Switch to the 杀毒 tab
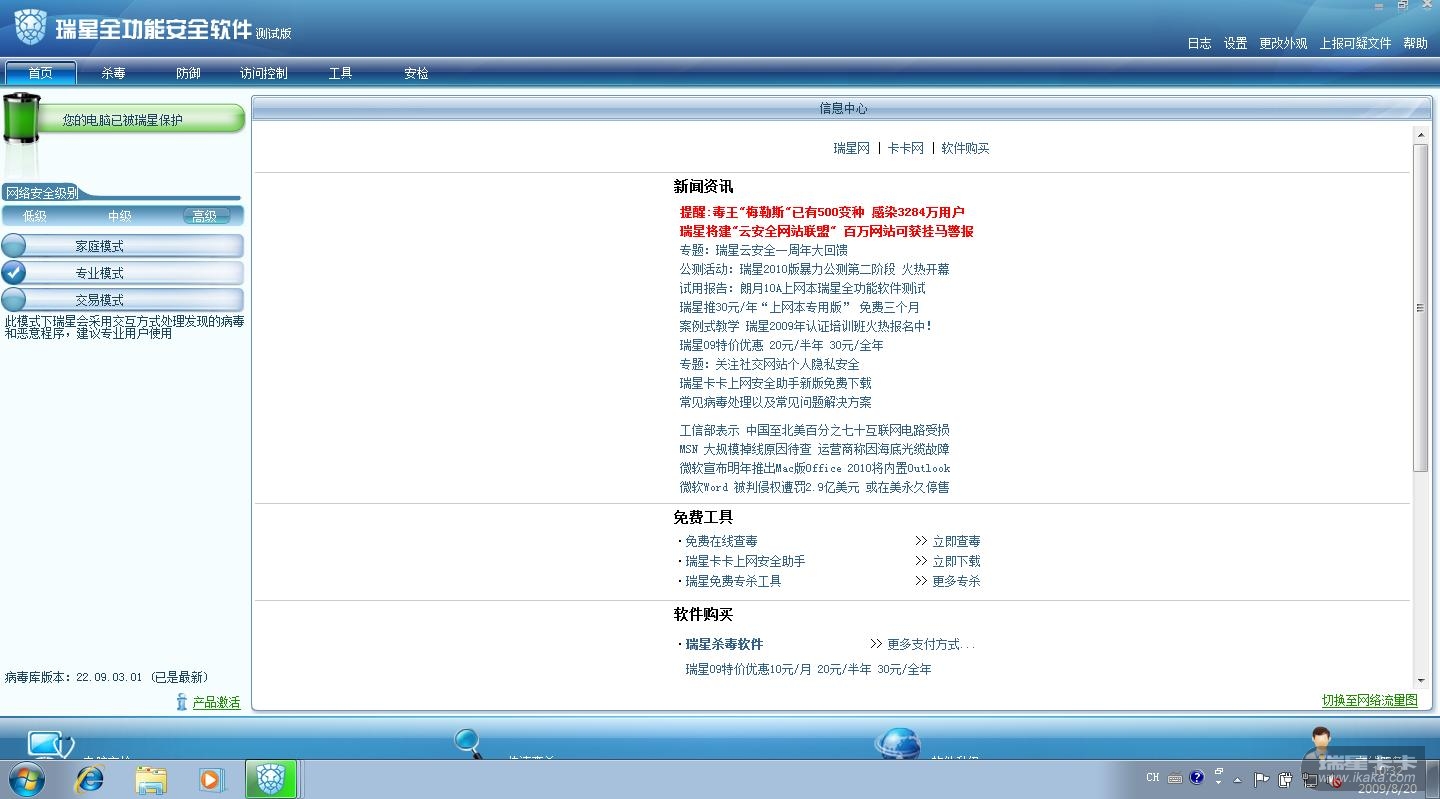 coord(113,73)
